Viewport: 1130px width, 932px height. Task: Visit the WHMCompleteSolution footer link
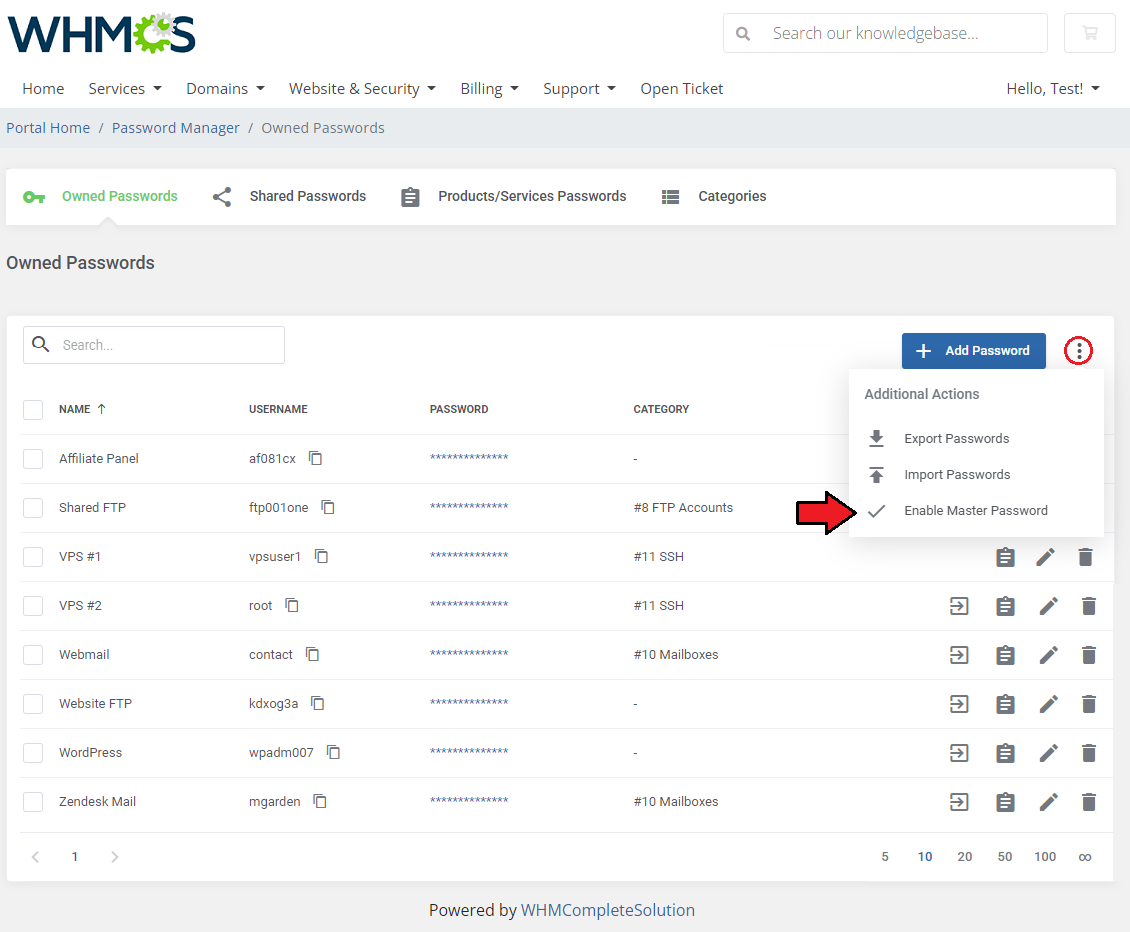tap(608, 910)
